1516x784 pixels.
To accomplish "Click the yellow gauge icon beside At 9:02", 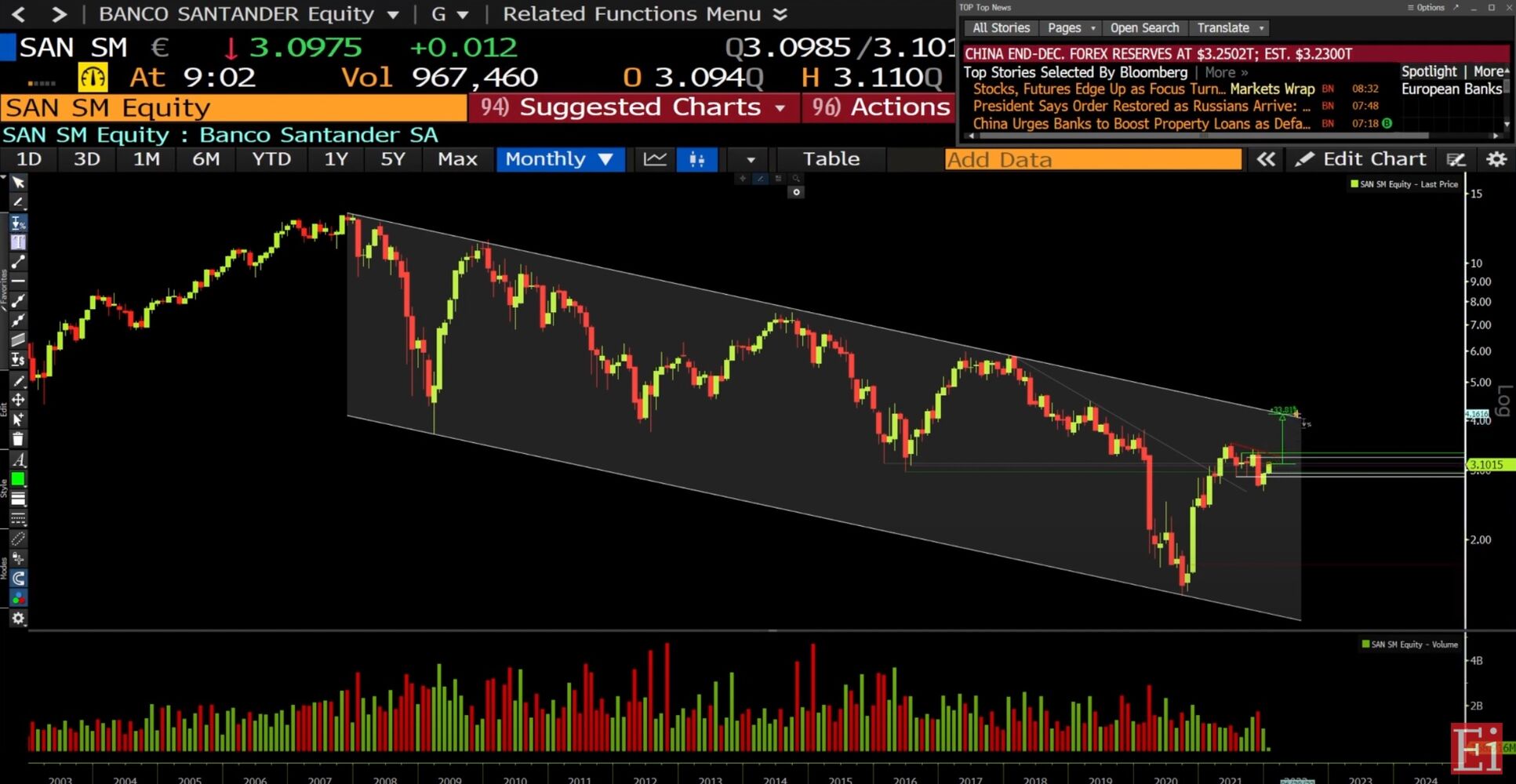I will 93,78.
